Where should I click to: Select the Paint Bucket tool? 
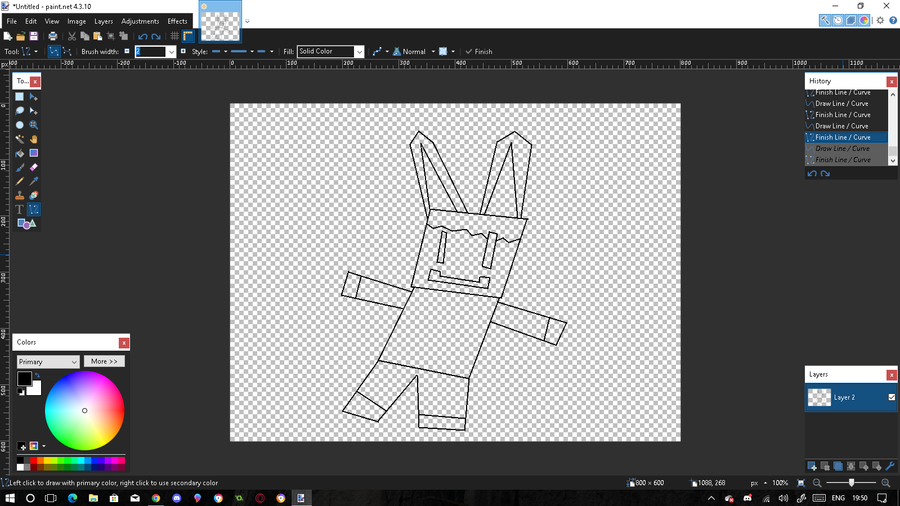tap(20, 153)
